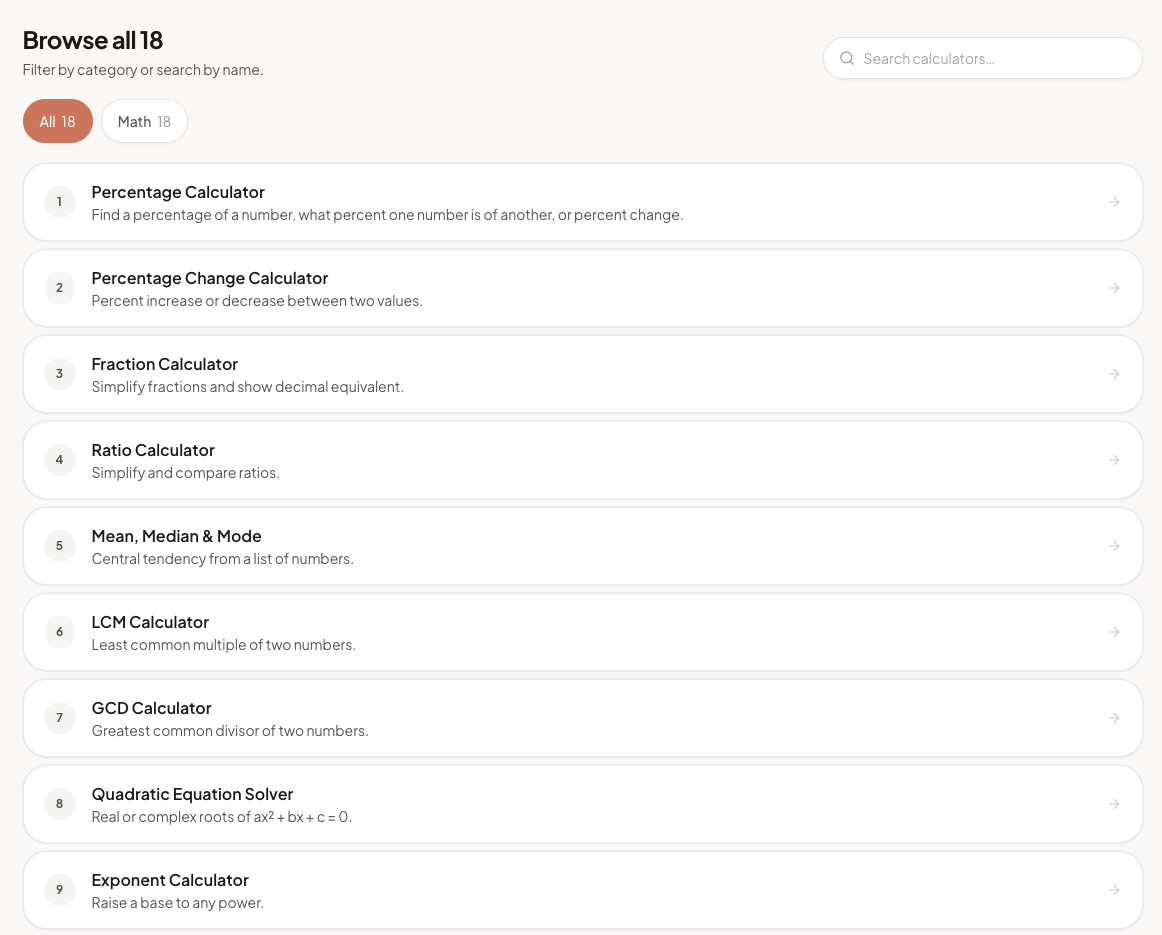Open the LCM Calculator

[582, 632]
